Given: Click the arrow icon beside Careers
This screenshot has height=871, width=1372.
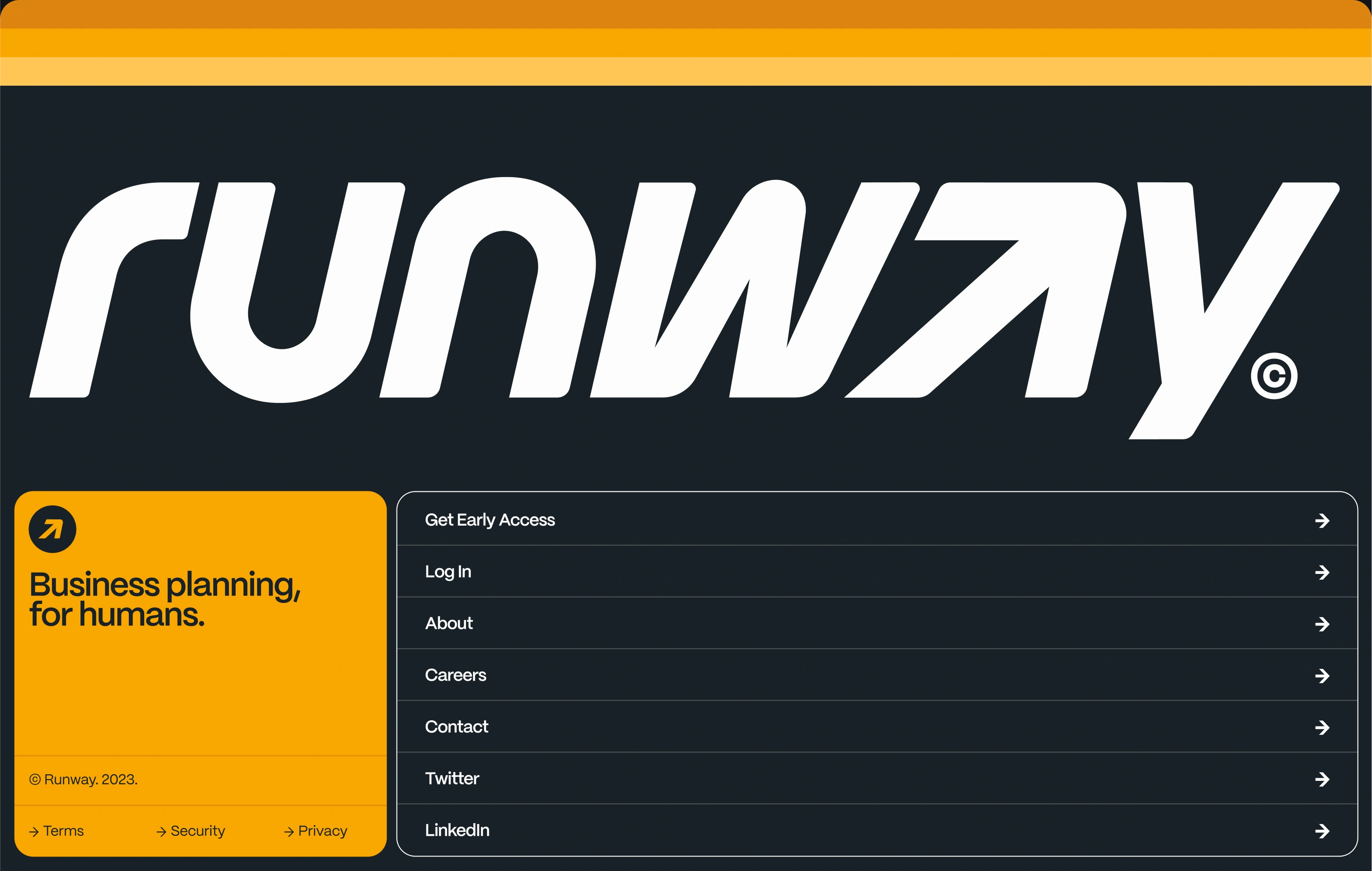Looking at the screenshot, I should click(1322, 676).
